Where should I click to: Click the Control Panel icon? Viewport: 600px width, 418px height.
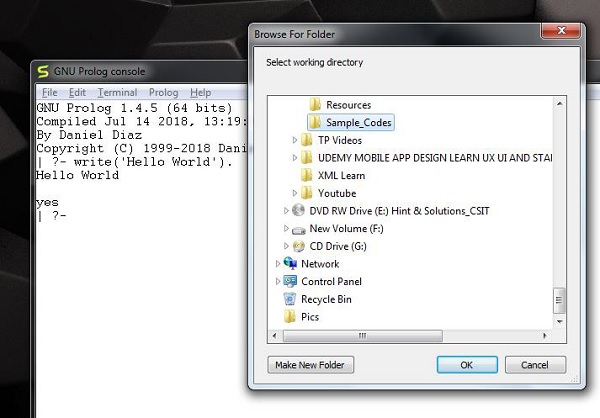[290, 281]
